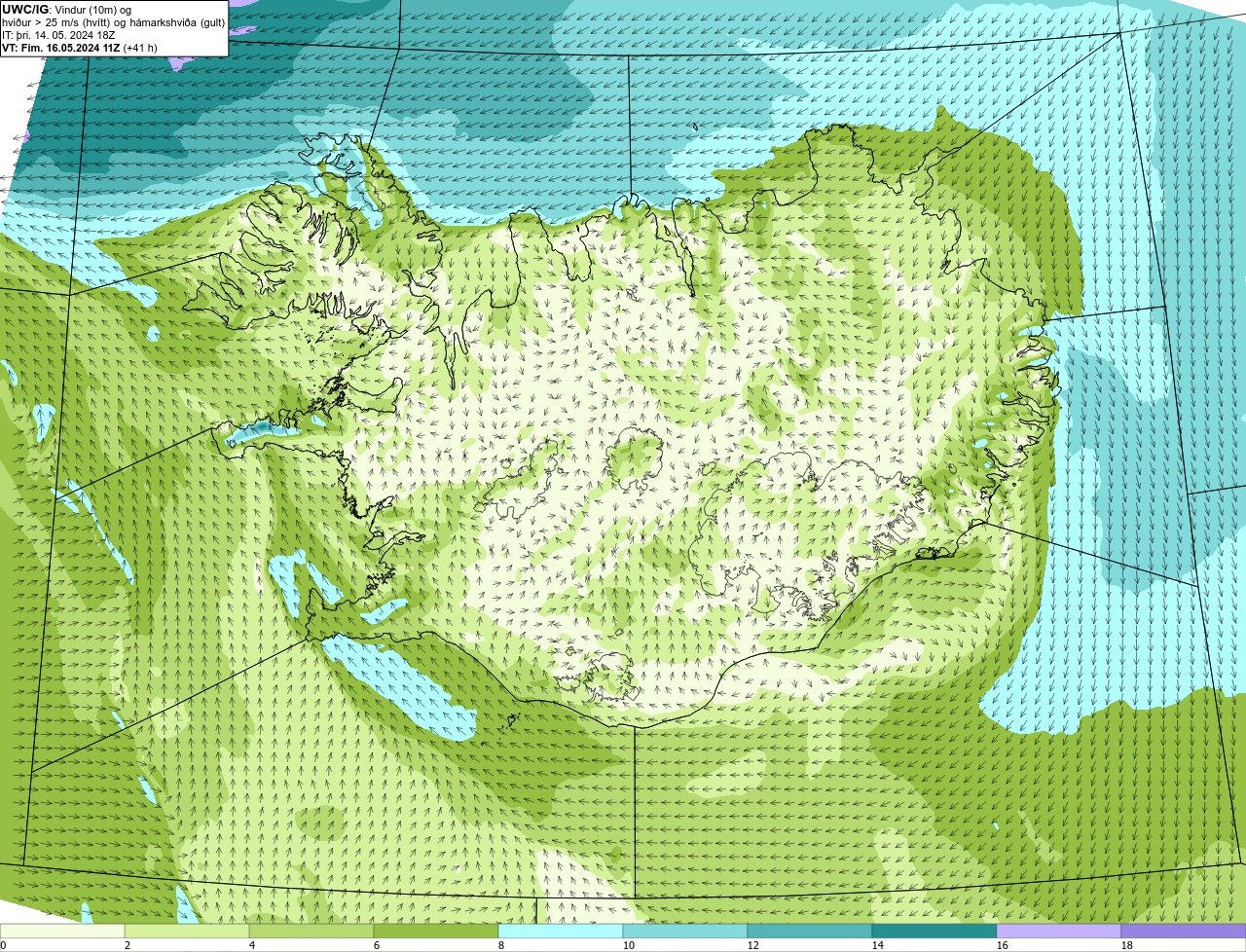The height and width of the screenshot is (952, 1246).
Task: Click the turquoise 10–12 m/s legend swatch
Action: (x=685, y=931)
